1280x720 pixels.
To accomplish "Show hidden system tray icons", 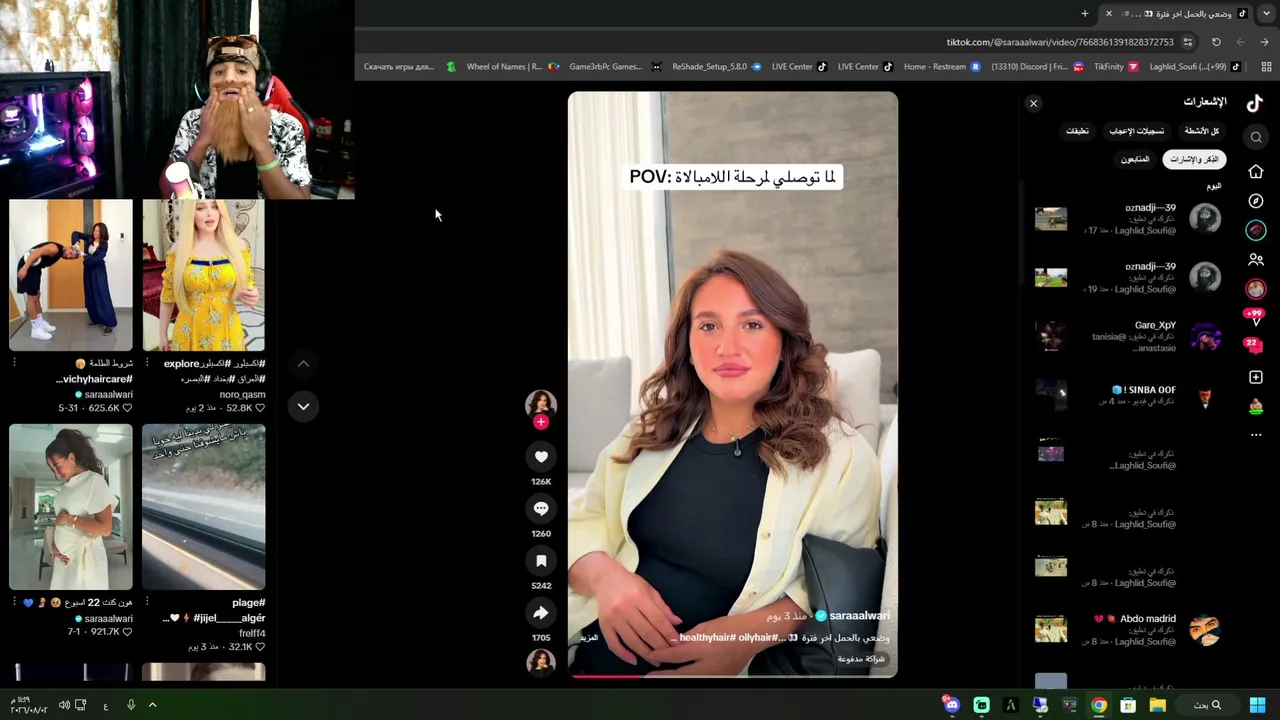I will point(152,705).
